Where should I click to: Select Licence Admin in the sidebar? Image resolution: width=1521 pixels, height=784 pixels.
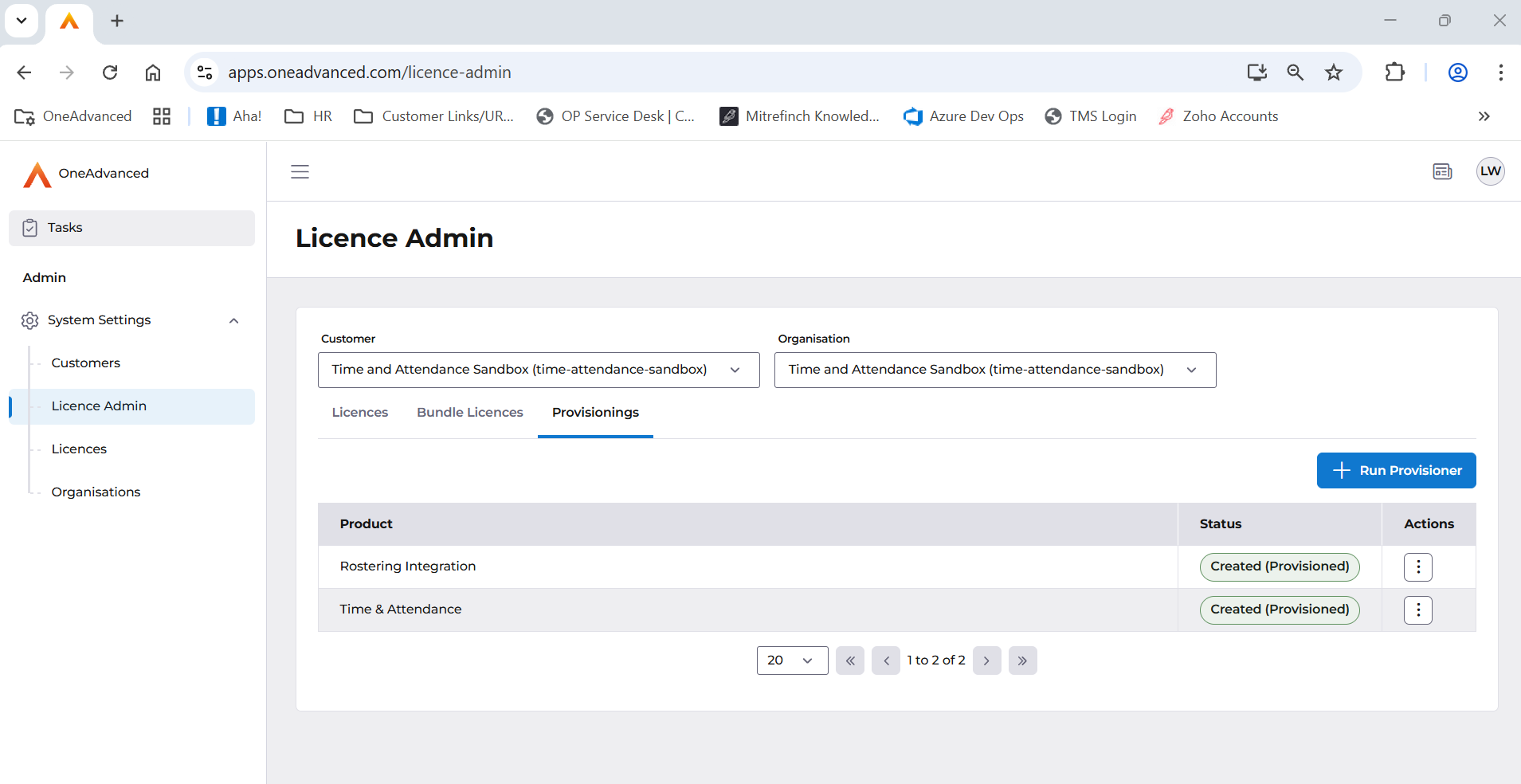132,406
